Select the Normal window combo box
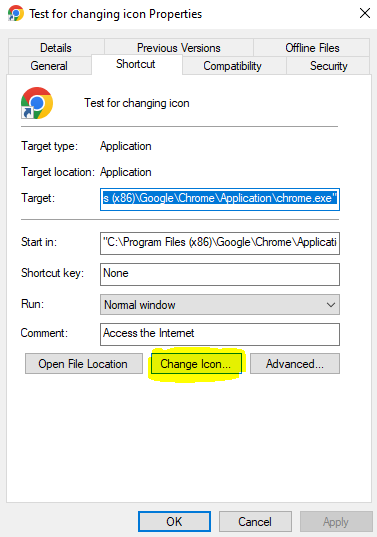Viewport: 377px width, 537px height. 220,304
